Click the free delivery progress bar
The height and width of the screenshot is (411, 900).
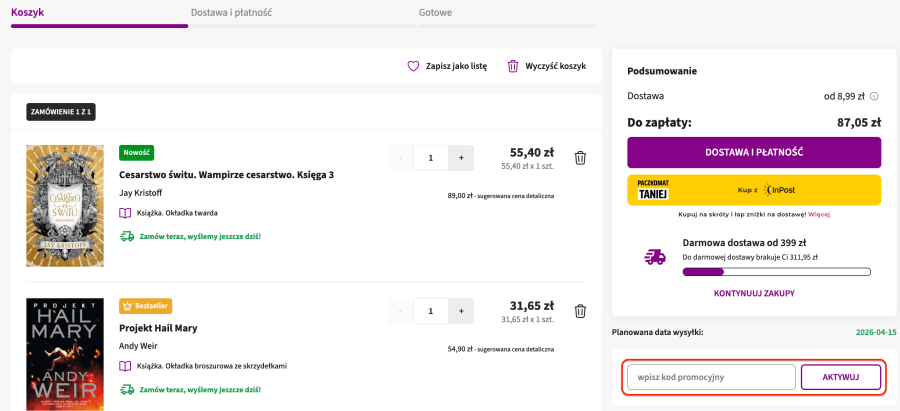click(x=776, y=271)
